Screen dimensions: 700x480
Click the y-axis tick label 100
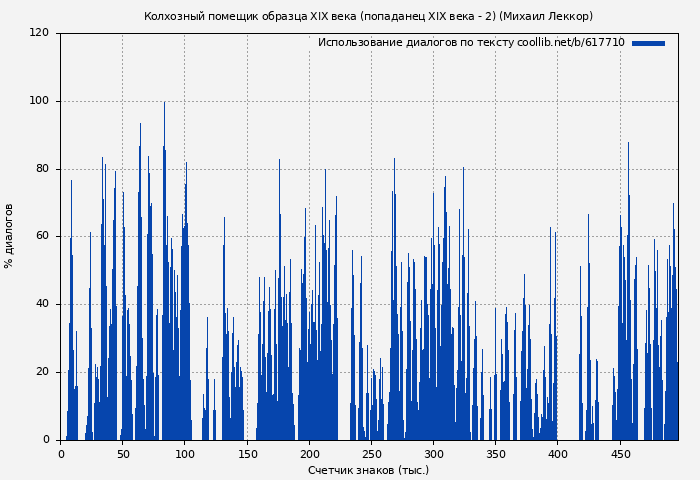pos(39,101)
